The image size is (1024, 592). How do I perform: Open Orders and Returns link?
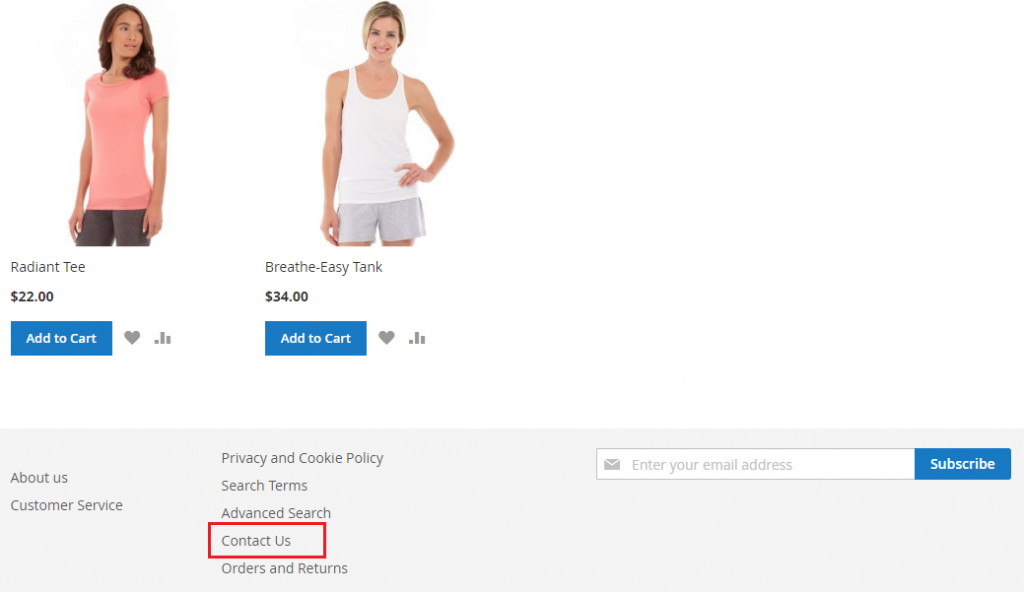tap(285, 568)
